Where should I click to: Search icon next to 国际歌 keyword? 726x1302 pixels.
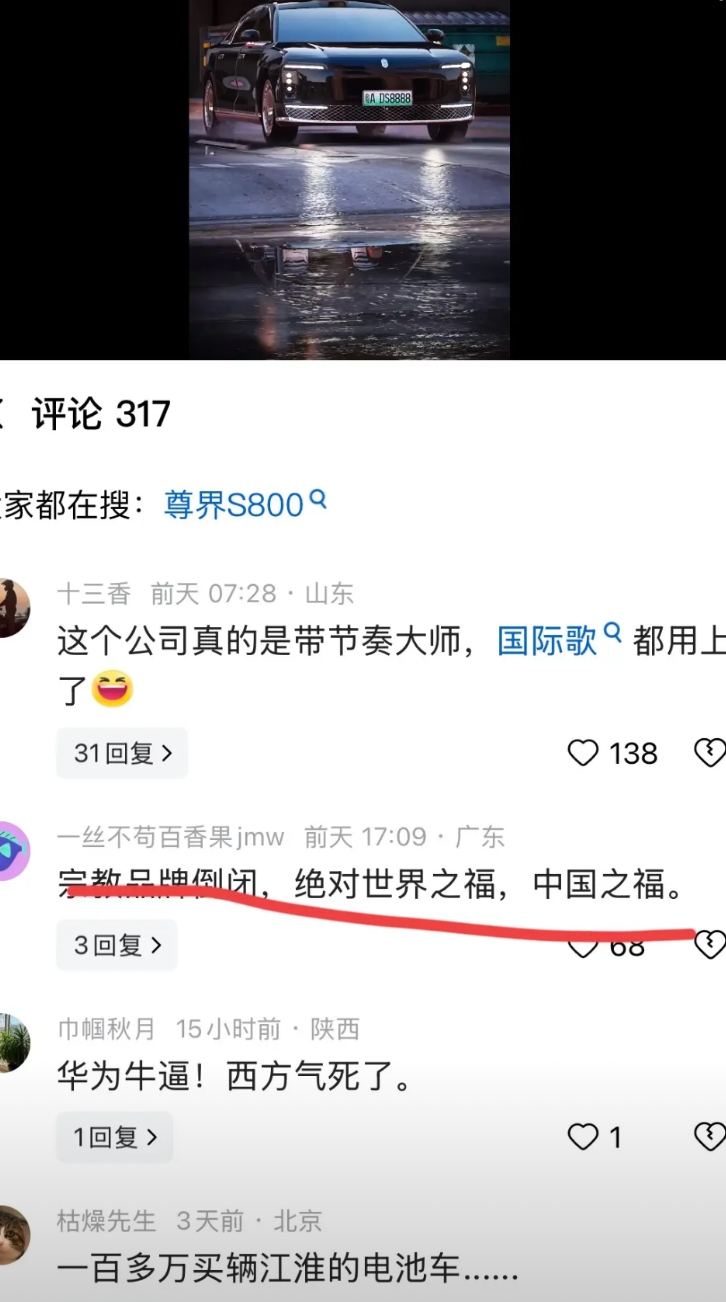pyautogui.click(x=612, y=634)
